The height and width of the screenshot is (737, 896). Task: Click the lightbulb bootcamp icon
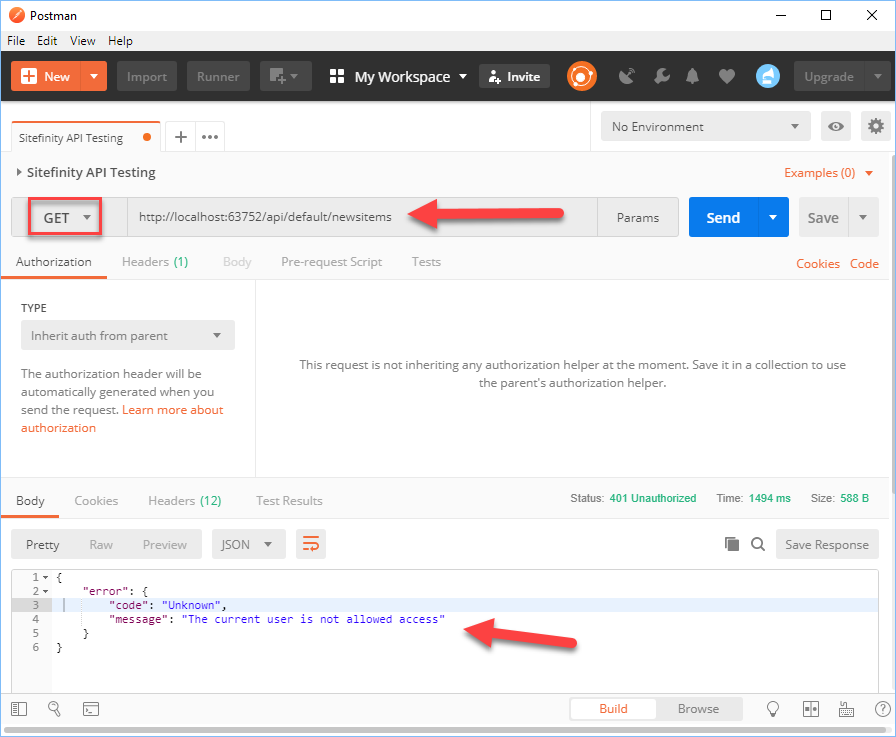pyautogui.click(x=773, y=709)
